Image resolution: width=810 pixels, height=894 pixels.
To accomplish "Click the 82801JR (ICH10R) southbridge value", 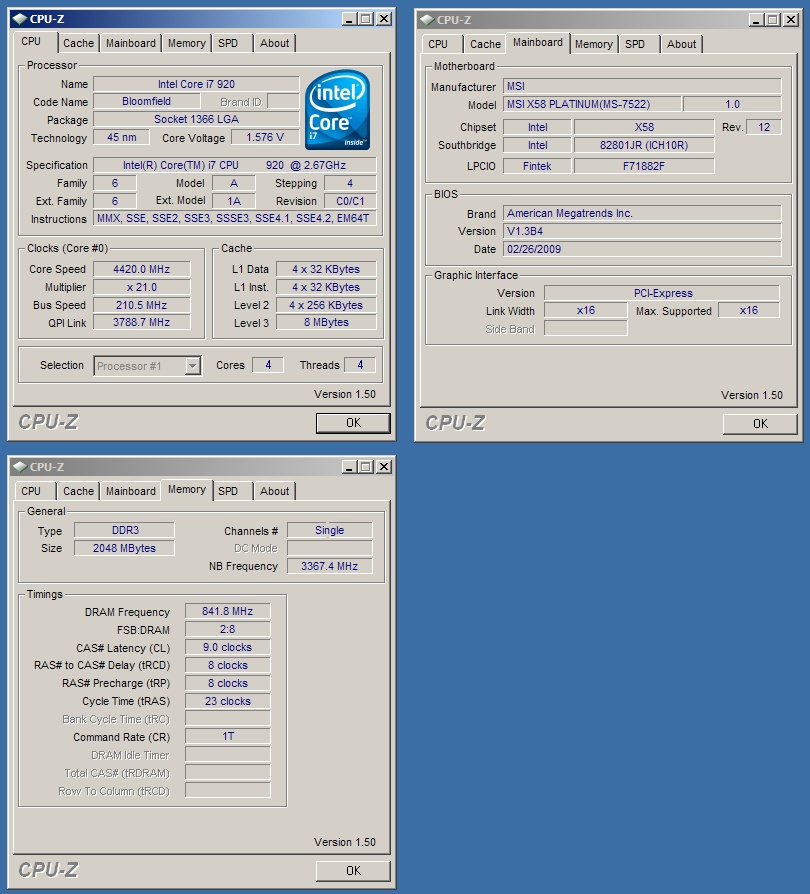I will (644, 145).
